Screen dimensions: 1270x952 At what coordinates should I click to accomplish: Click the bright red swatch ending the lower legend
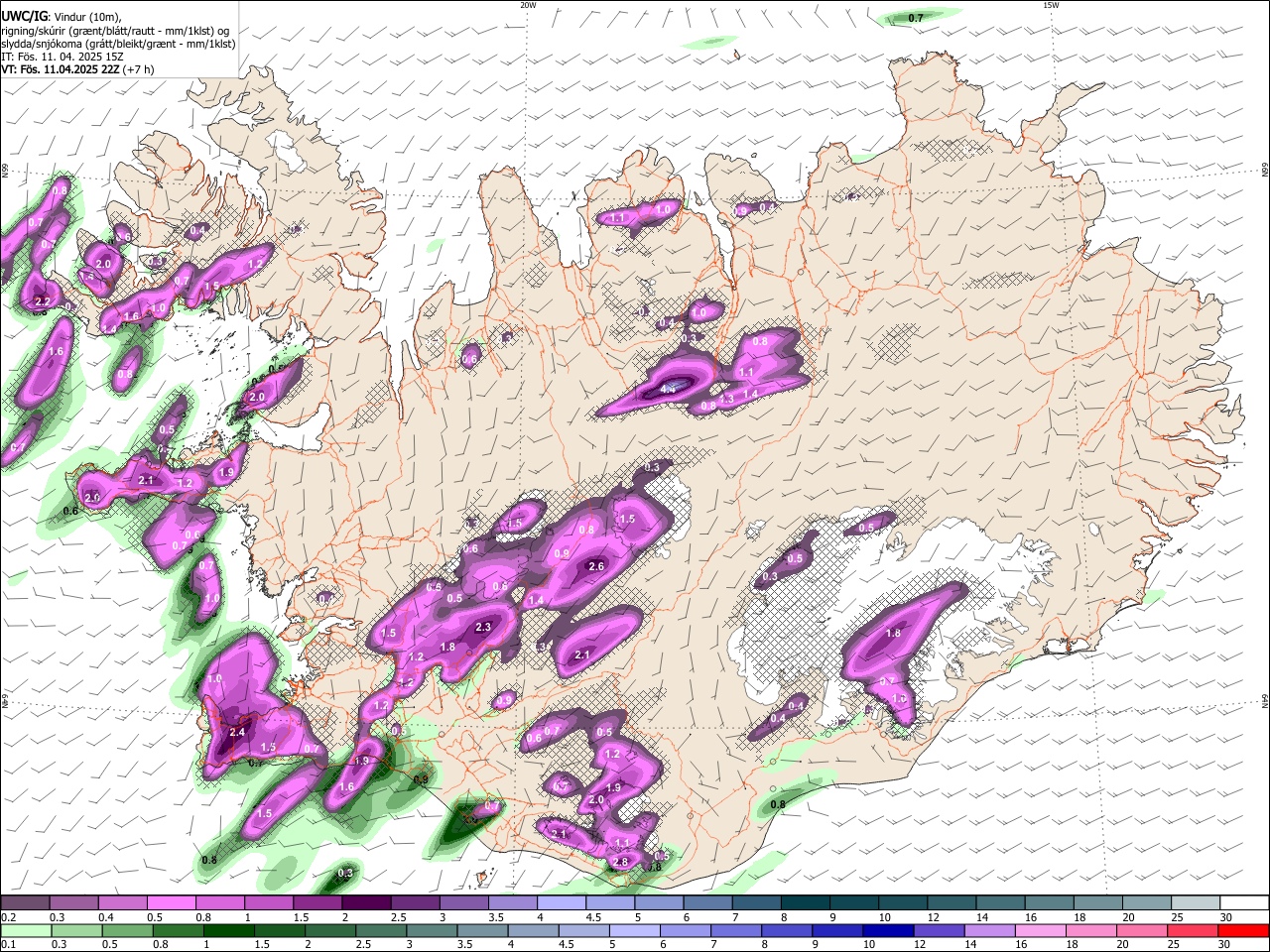click(1244, 930)
